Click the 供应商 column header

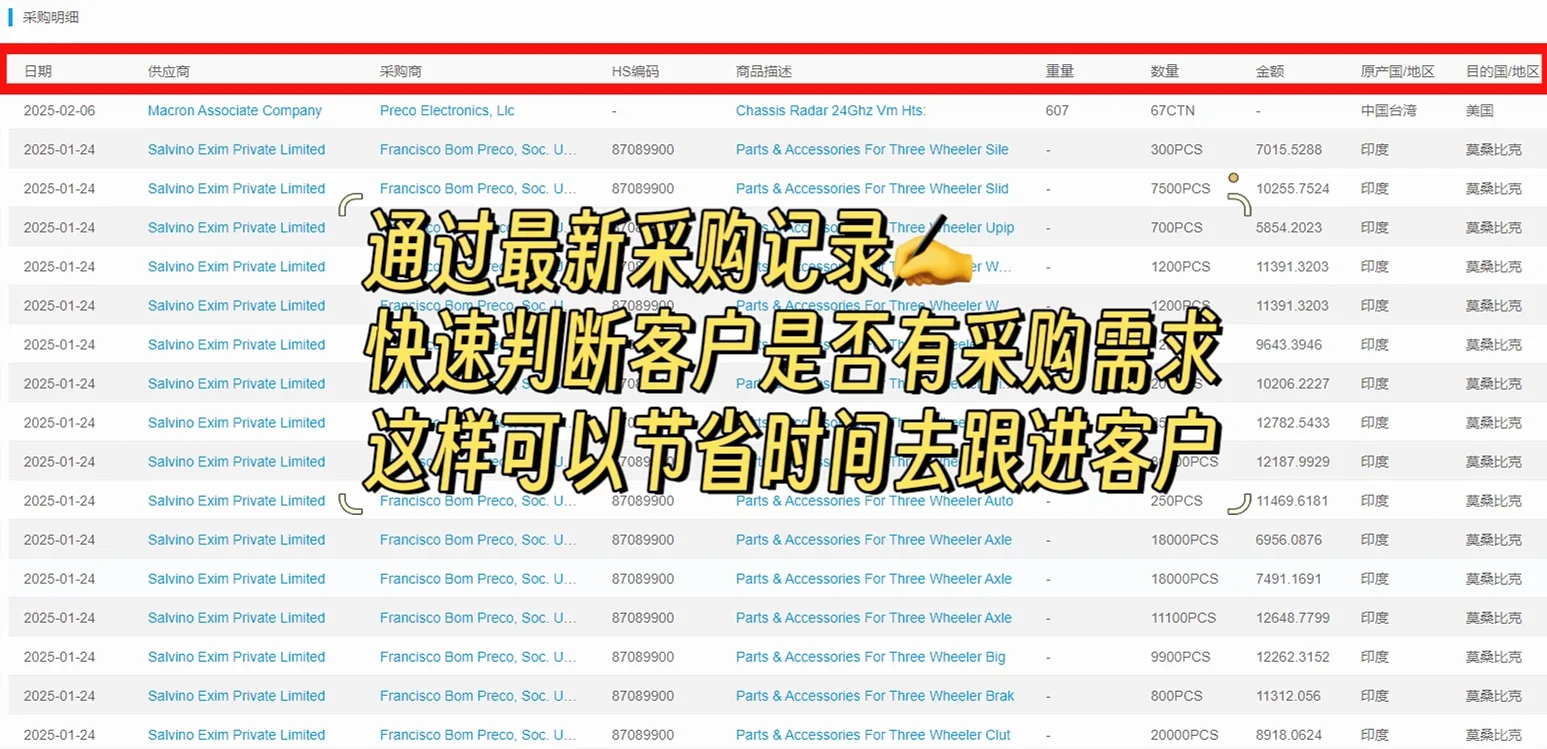[169, 71]
